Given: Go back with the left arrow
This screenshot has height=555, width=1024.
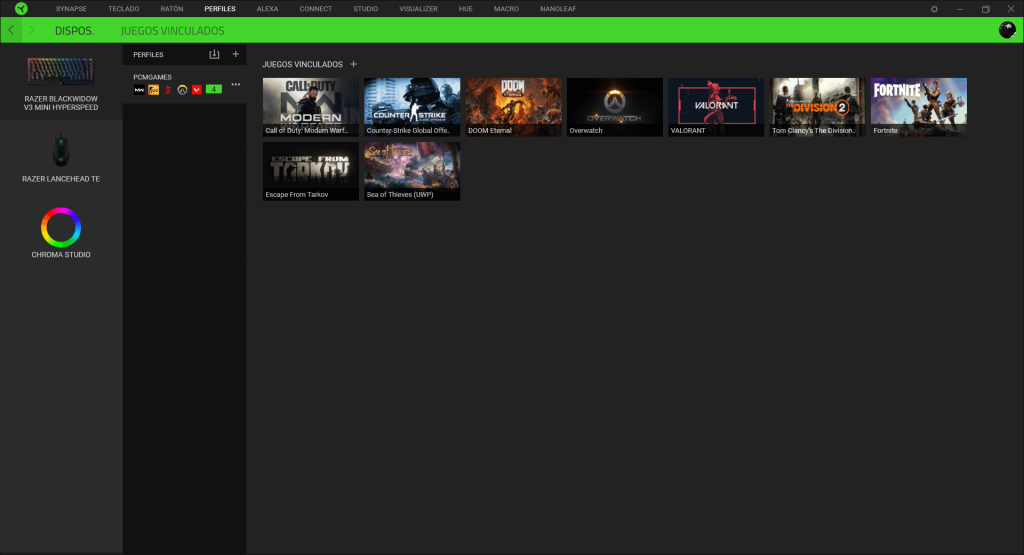Looking at the screenshot, I should click(x=11, y=30).
